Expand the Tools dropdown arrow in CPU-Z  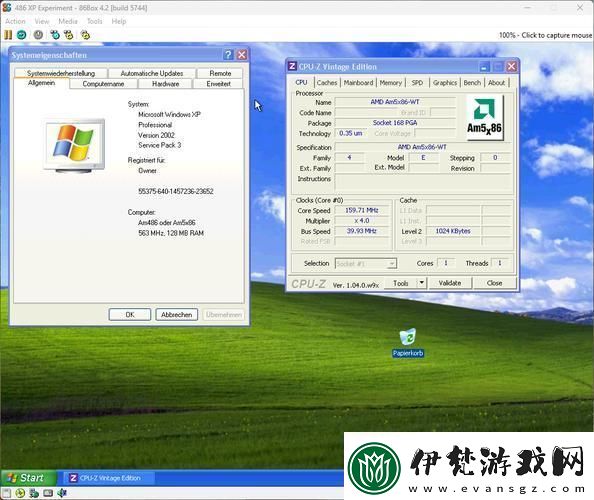click(x=422, y=283)
